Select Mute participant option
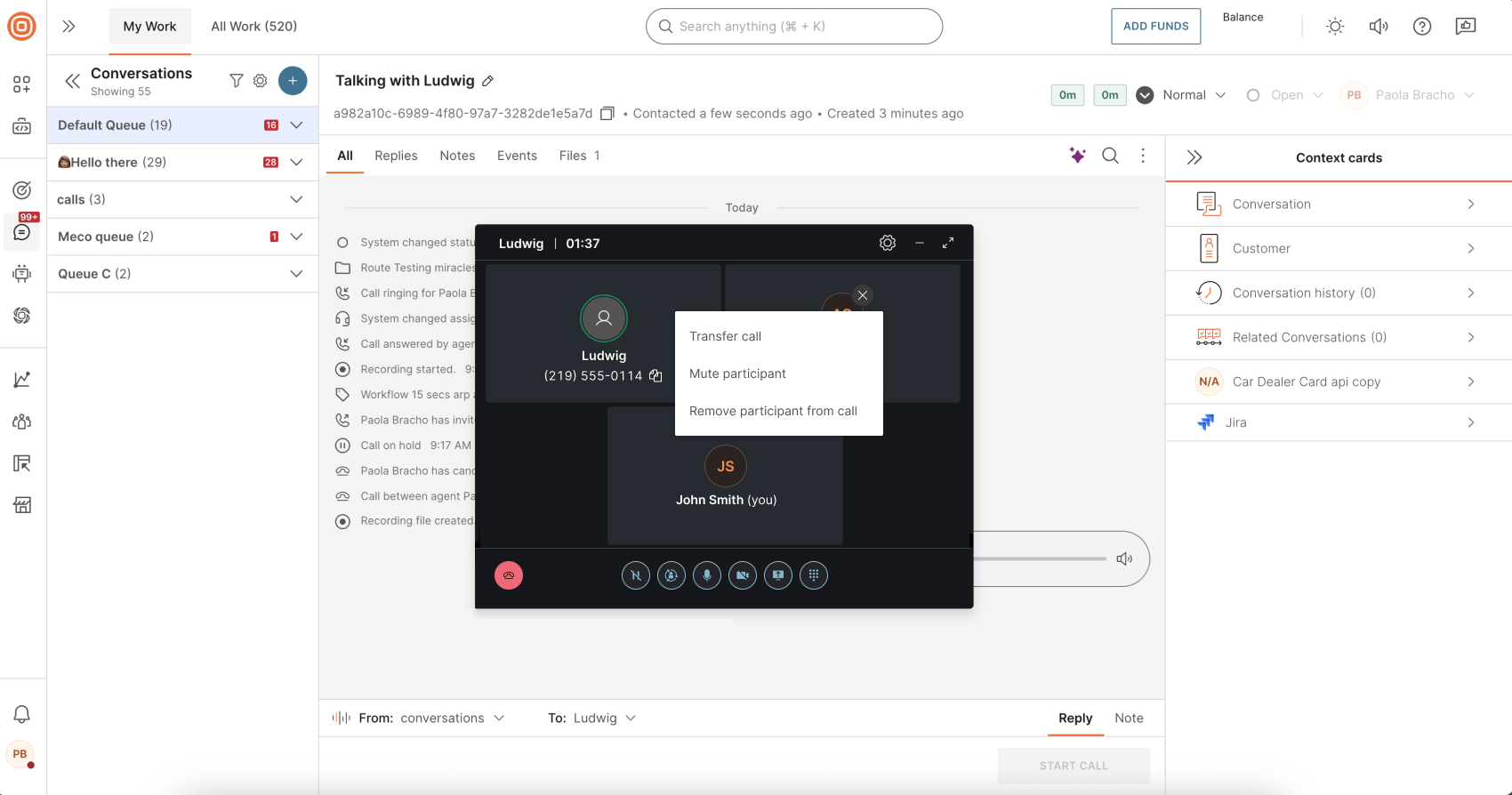This screenshot has width=1512, height=795. [x=779, y=373]
